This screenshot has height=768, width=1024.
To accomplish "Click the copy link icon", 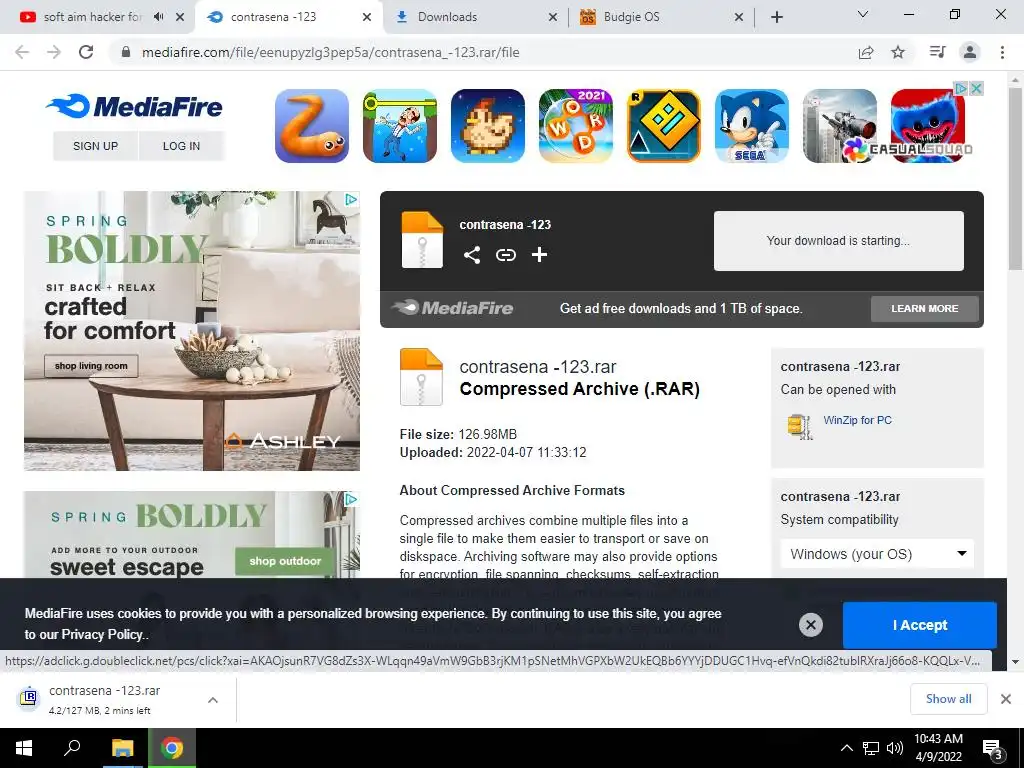I will coord(505,255).
